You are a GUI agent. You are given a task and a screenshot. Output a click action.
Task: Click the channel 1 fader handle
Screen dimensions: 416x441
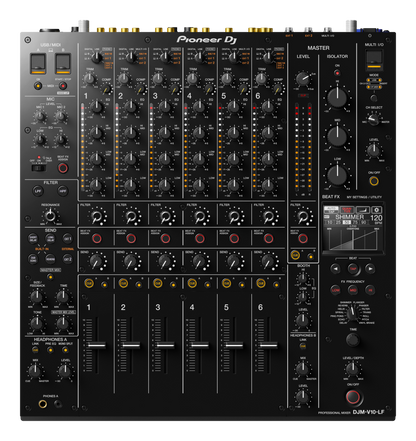97,345
